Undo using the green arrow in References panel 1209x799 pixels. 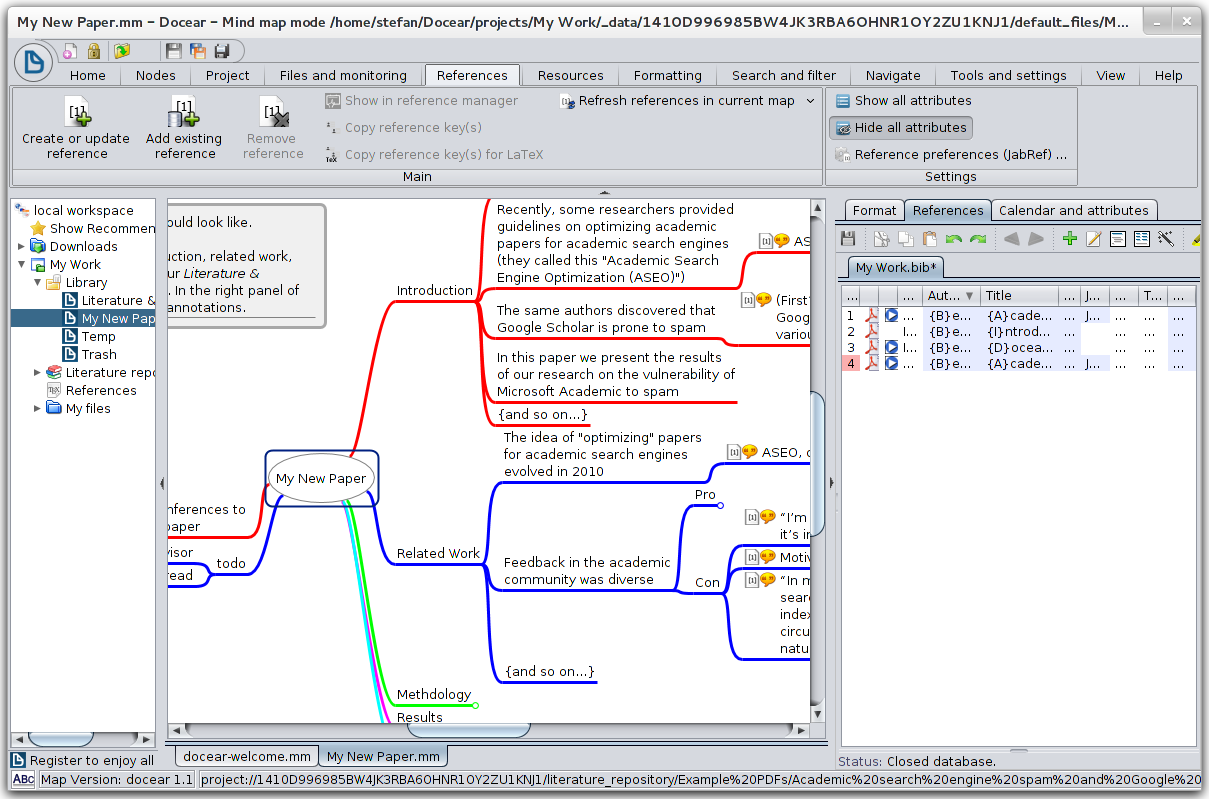pos(953,239)
